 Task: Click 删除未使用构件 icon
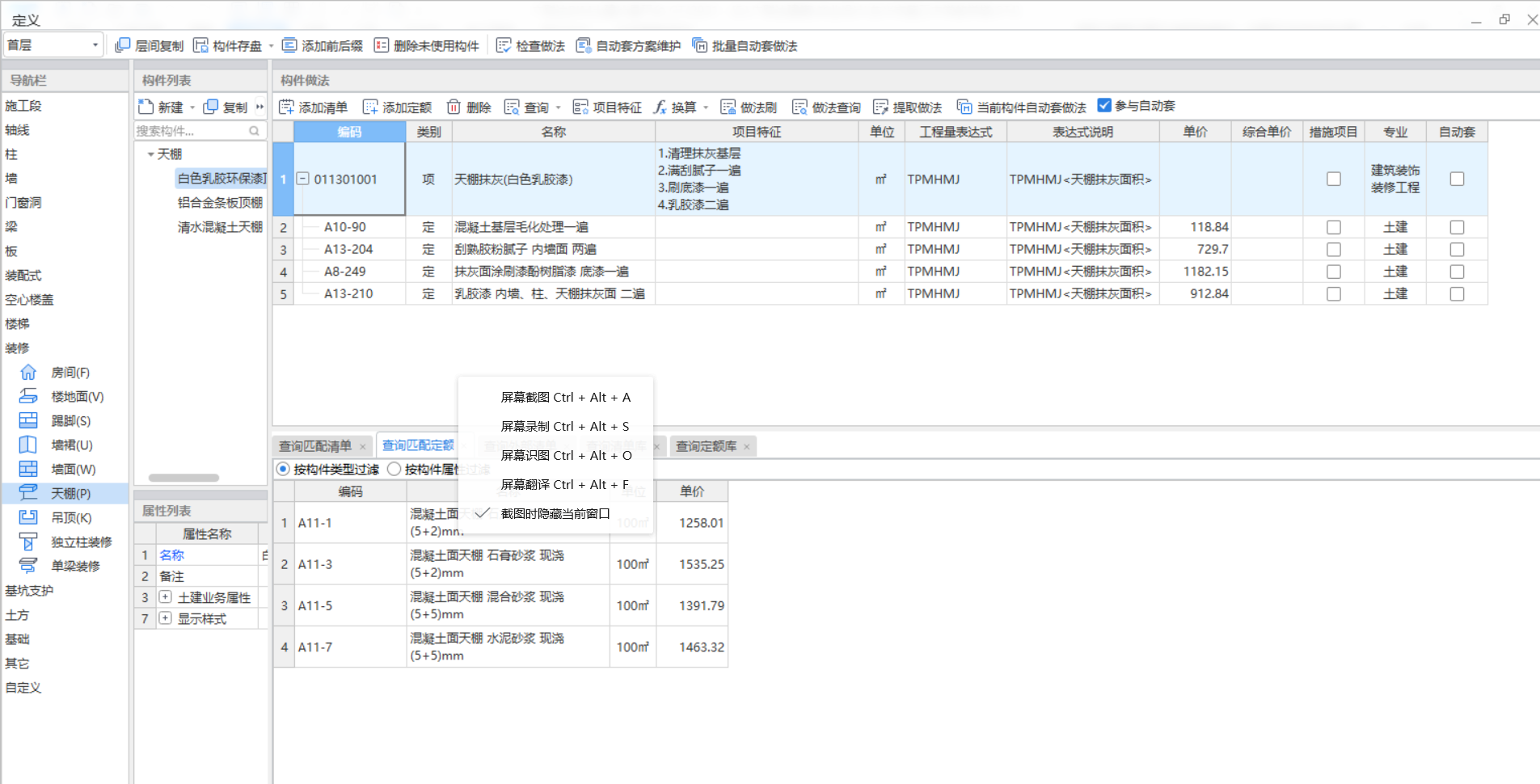pyautogui.click(x=382, y=45)
